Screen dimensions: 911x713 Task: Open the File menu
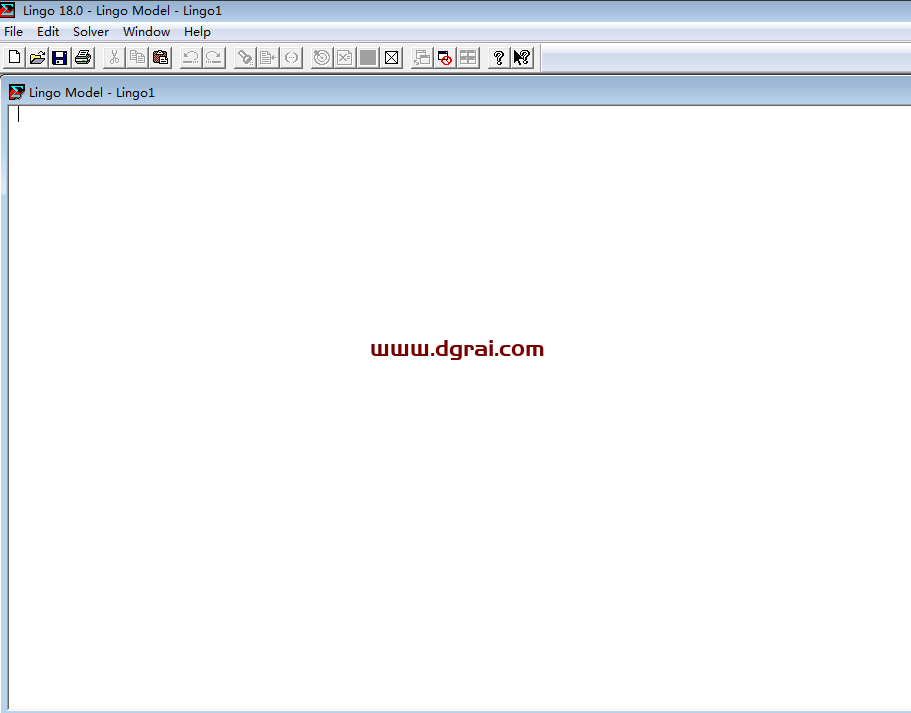[13, 32]
